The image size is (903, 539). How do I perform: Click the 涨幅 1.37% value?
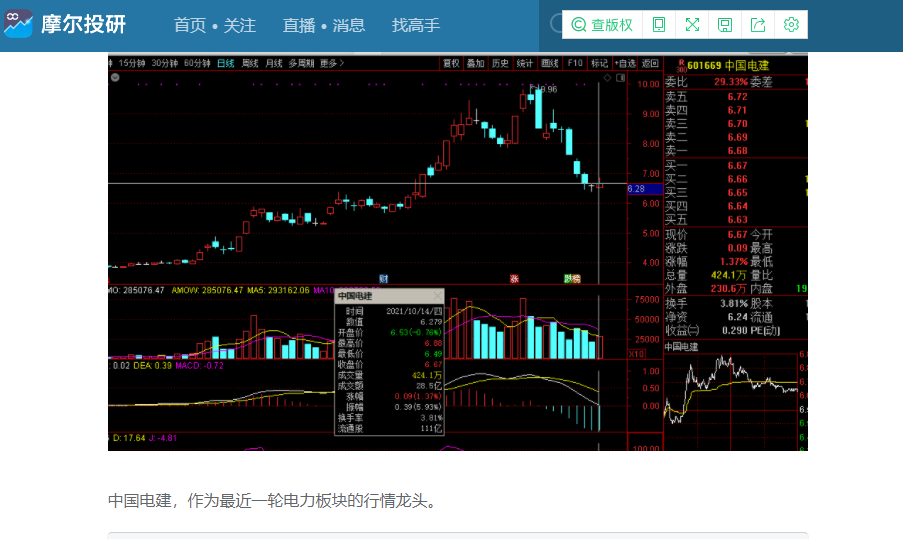pyautogui.click(x=734, y=261)
